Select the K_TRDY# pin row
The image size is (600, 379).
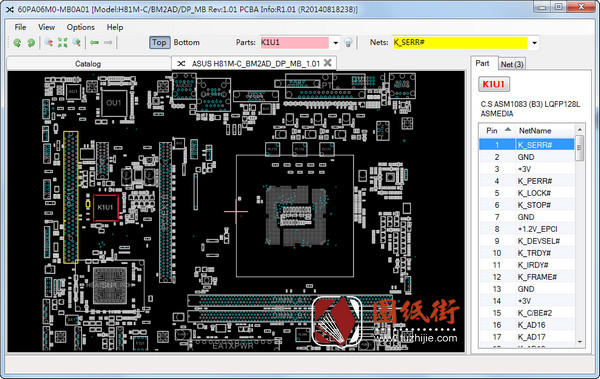527,253
